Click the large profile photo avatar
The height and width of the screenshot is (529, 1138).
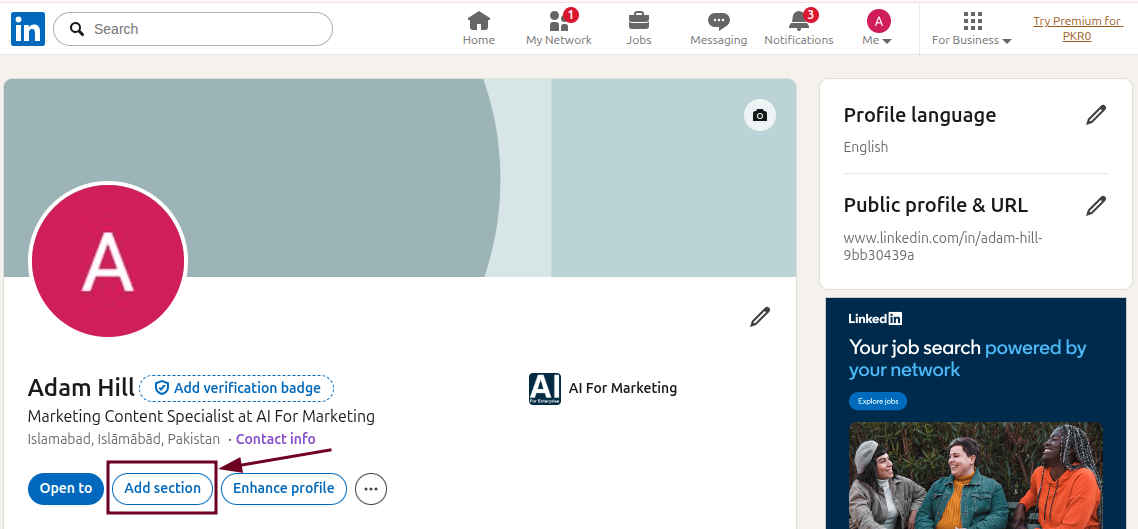108,261
